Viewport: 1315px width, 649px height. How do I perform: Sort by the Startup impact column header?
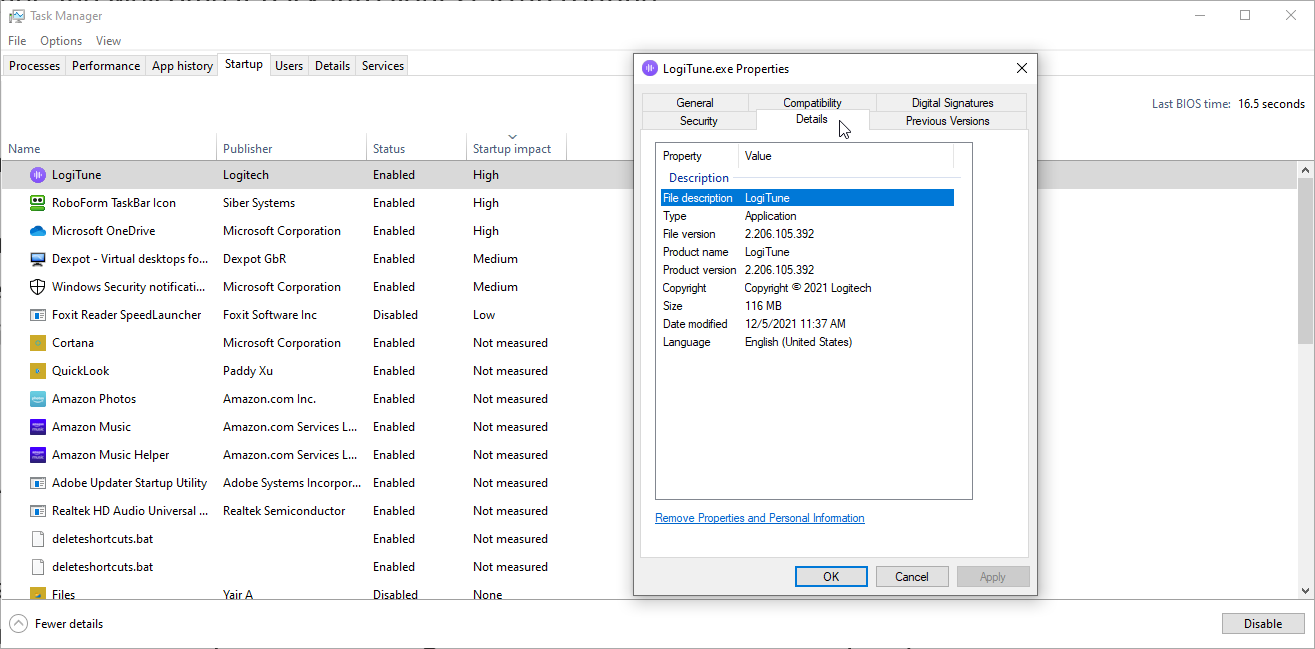(x=512, y=148)
